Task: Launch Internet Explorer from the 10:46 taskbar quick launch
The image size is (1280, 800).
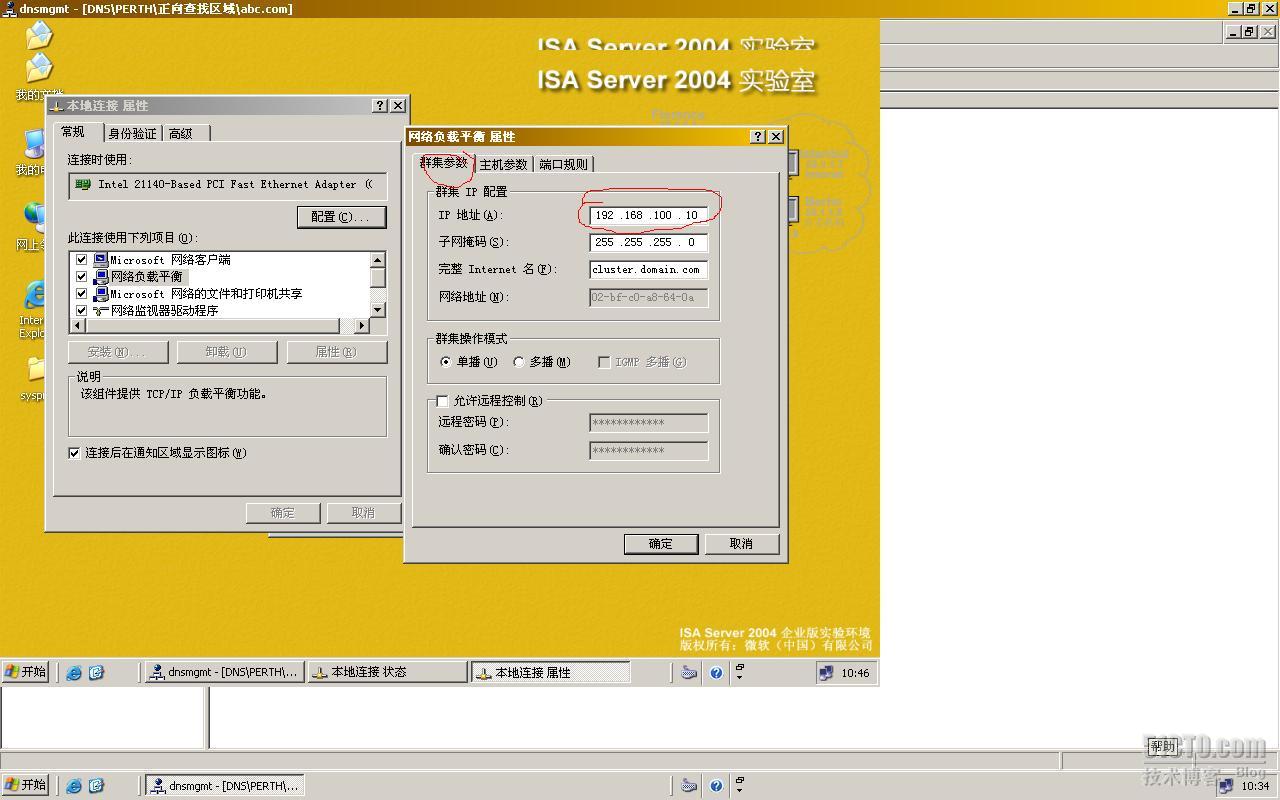Action: click(74, 673)
